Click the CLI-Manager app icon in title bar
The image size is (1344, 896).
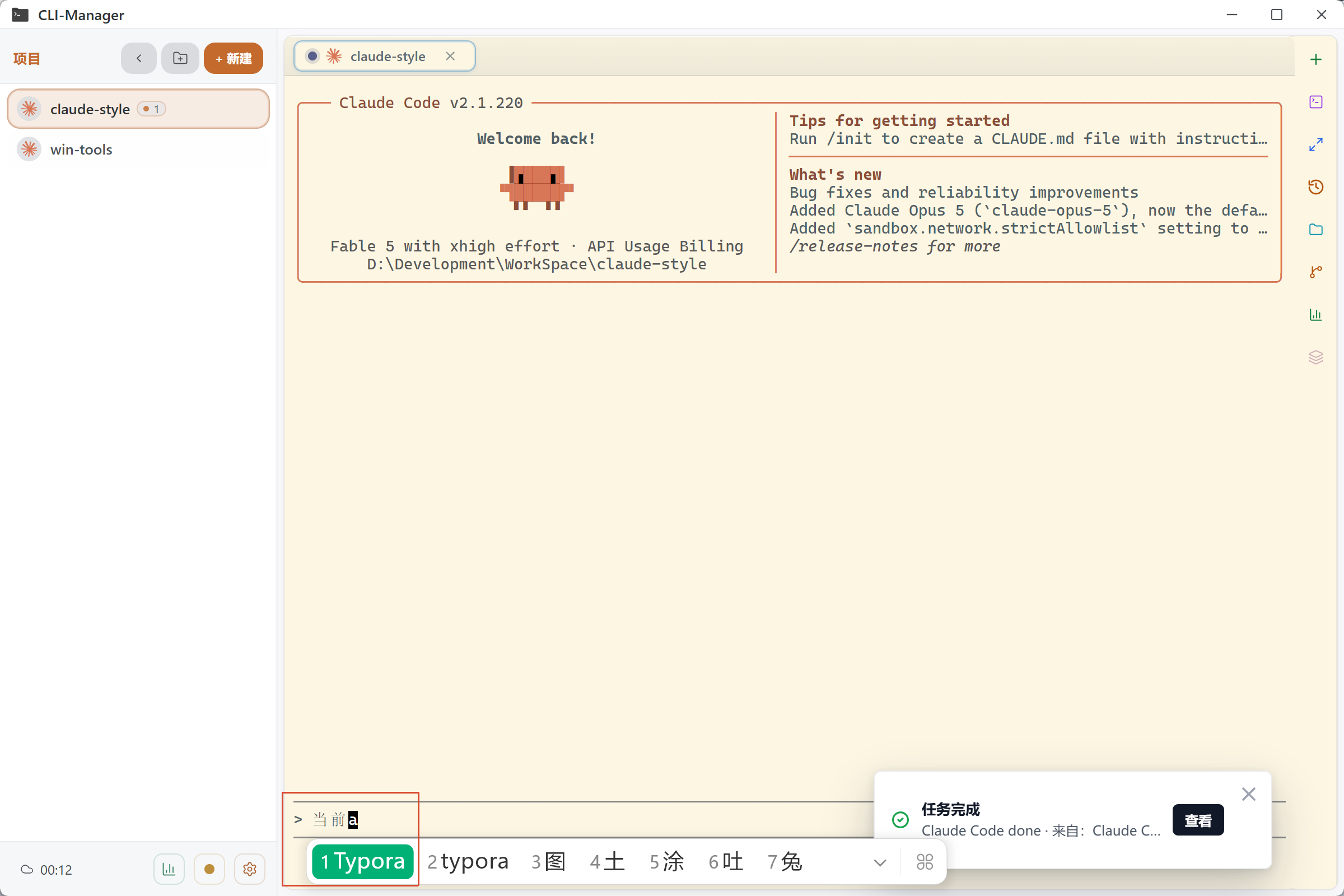point(20,15)
